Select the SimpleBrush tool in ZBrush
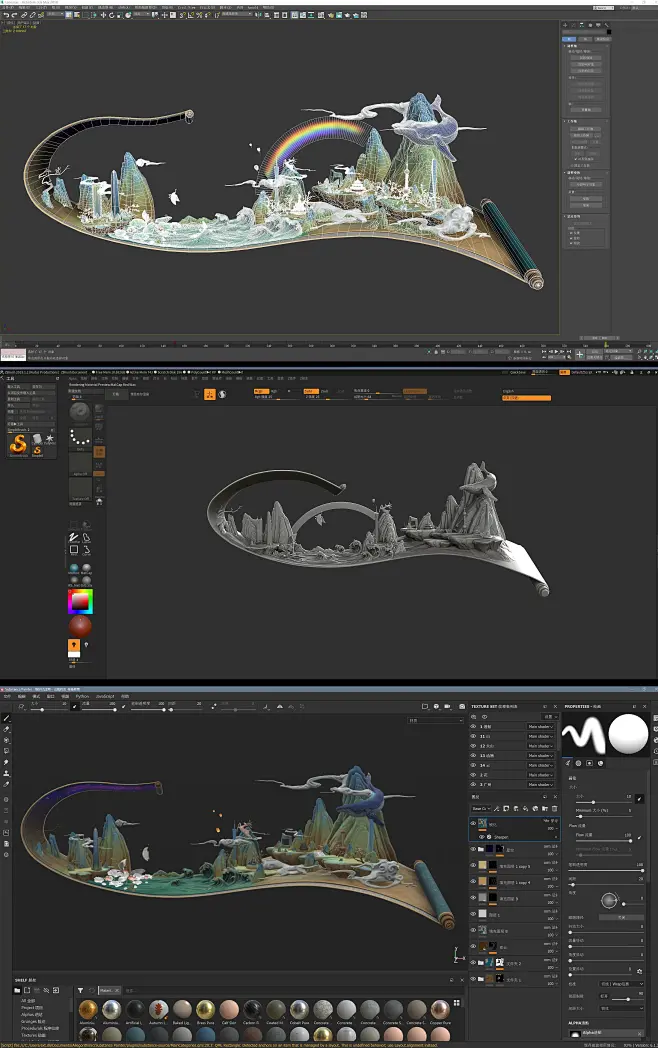The width and height of the screenshot is (658, 1048). 19,444
